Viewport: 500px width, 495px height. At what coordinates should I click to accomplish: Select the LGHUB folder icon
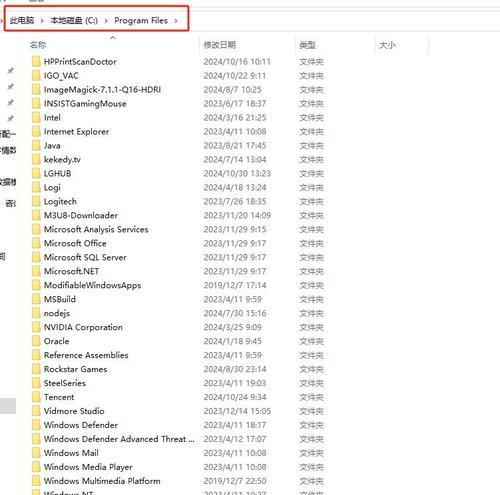coord(36,173)
